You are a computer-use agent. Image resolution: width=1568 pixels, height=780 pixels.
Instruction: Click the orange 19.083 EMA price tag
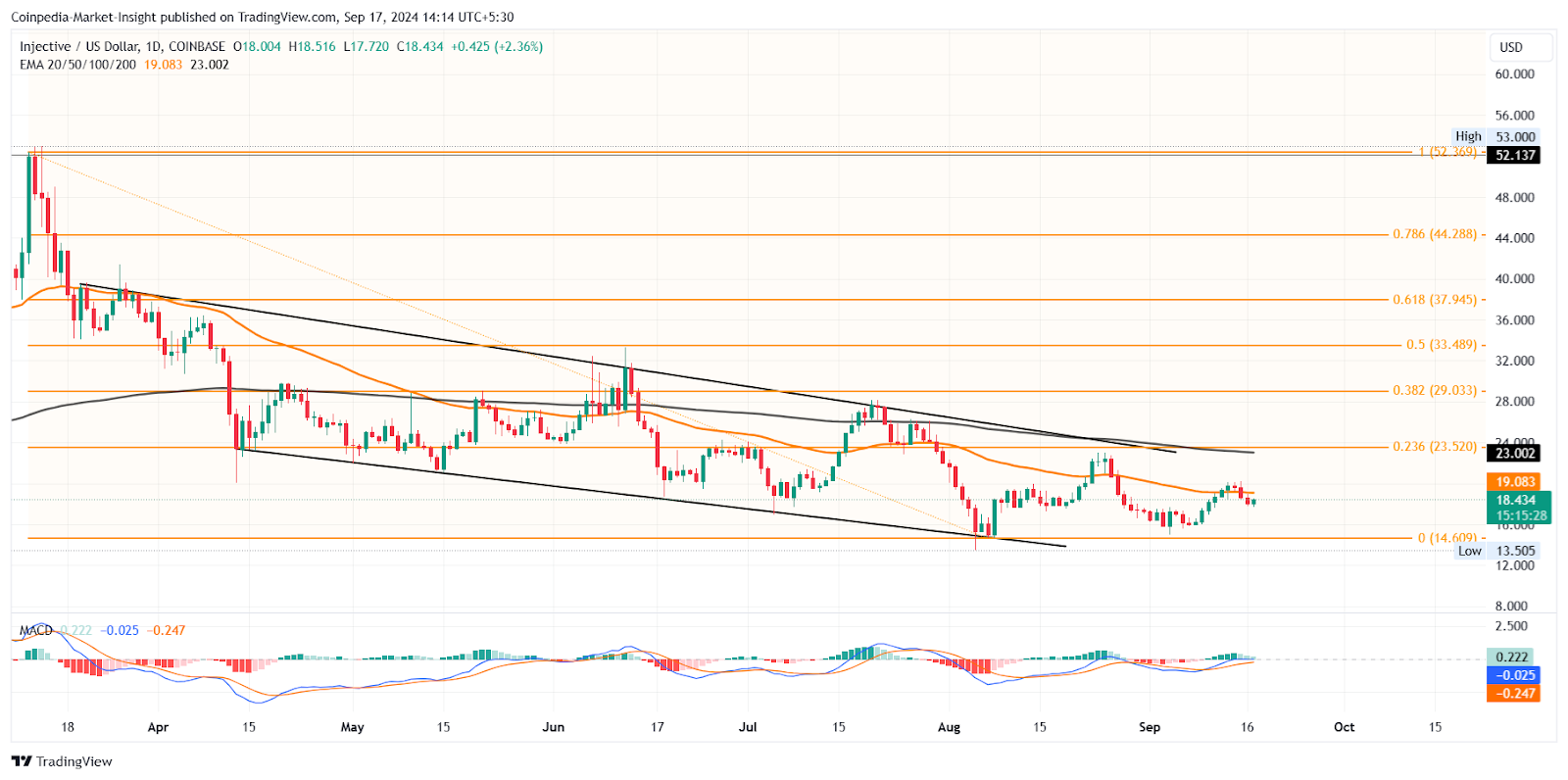coord(1513,481)
